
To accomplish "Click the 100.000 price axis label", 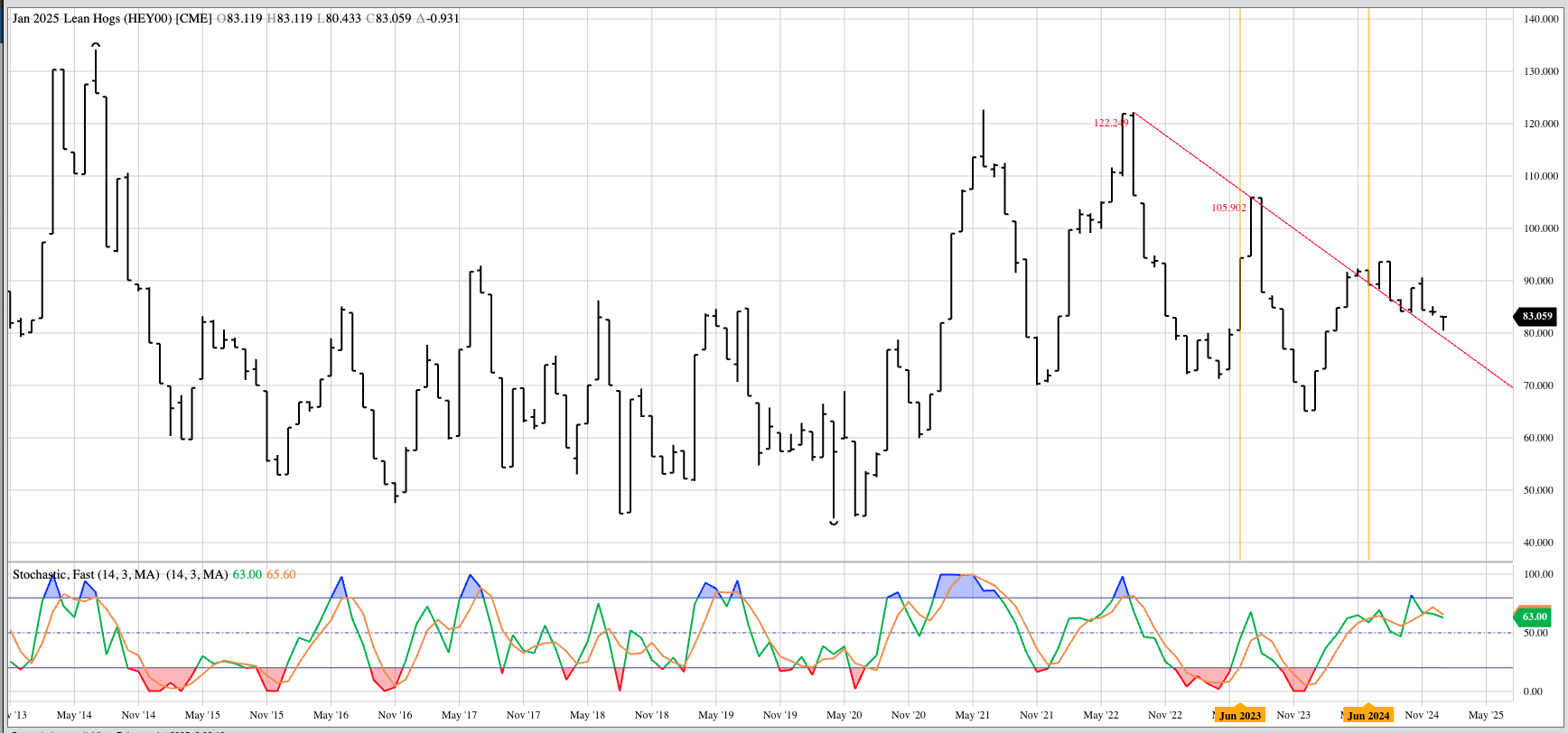I will click(1540, 228).
